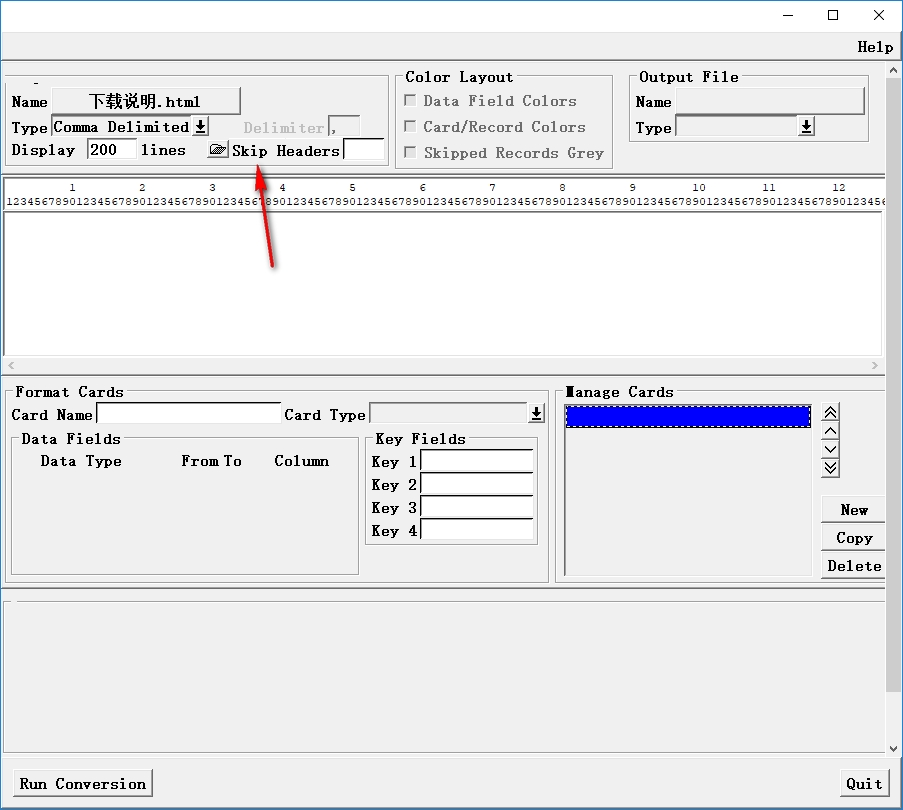Click the Quit button

[x=864, y=783]
